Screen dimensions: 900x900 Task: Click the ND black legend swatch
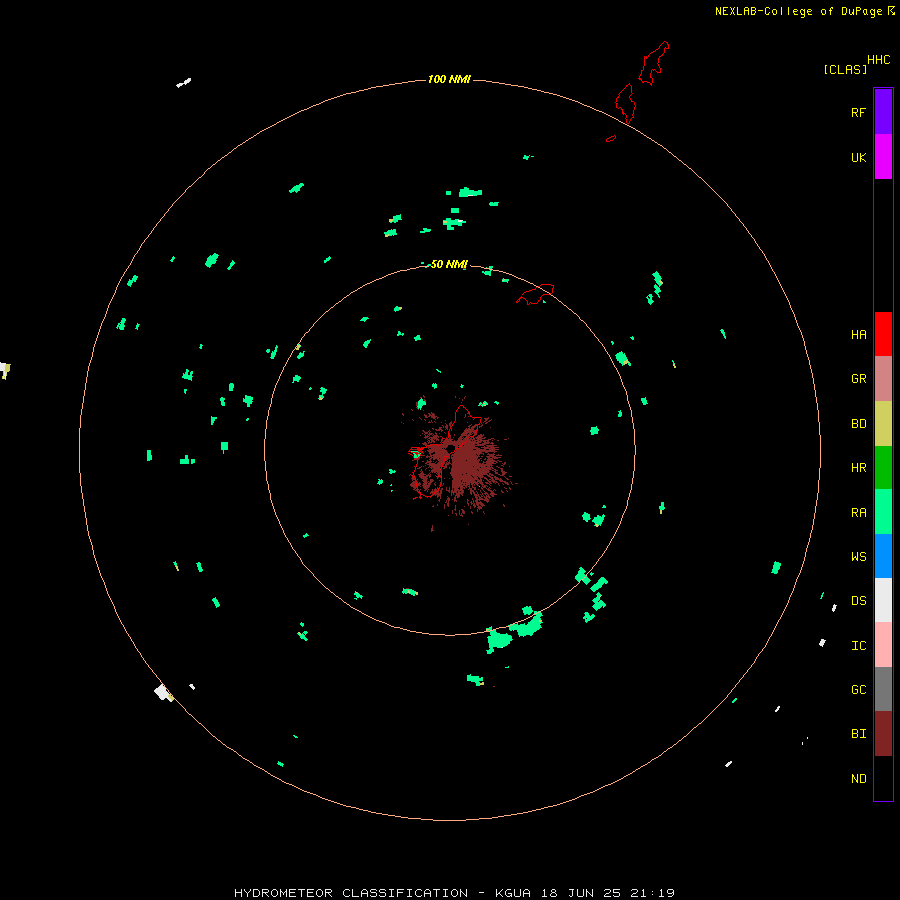883,778
